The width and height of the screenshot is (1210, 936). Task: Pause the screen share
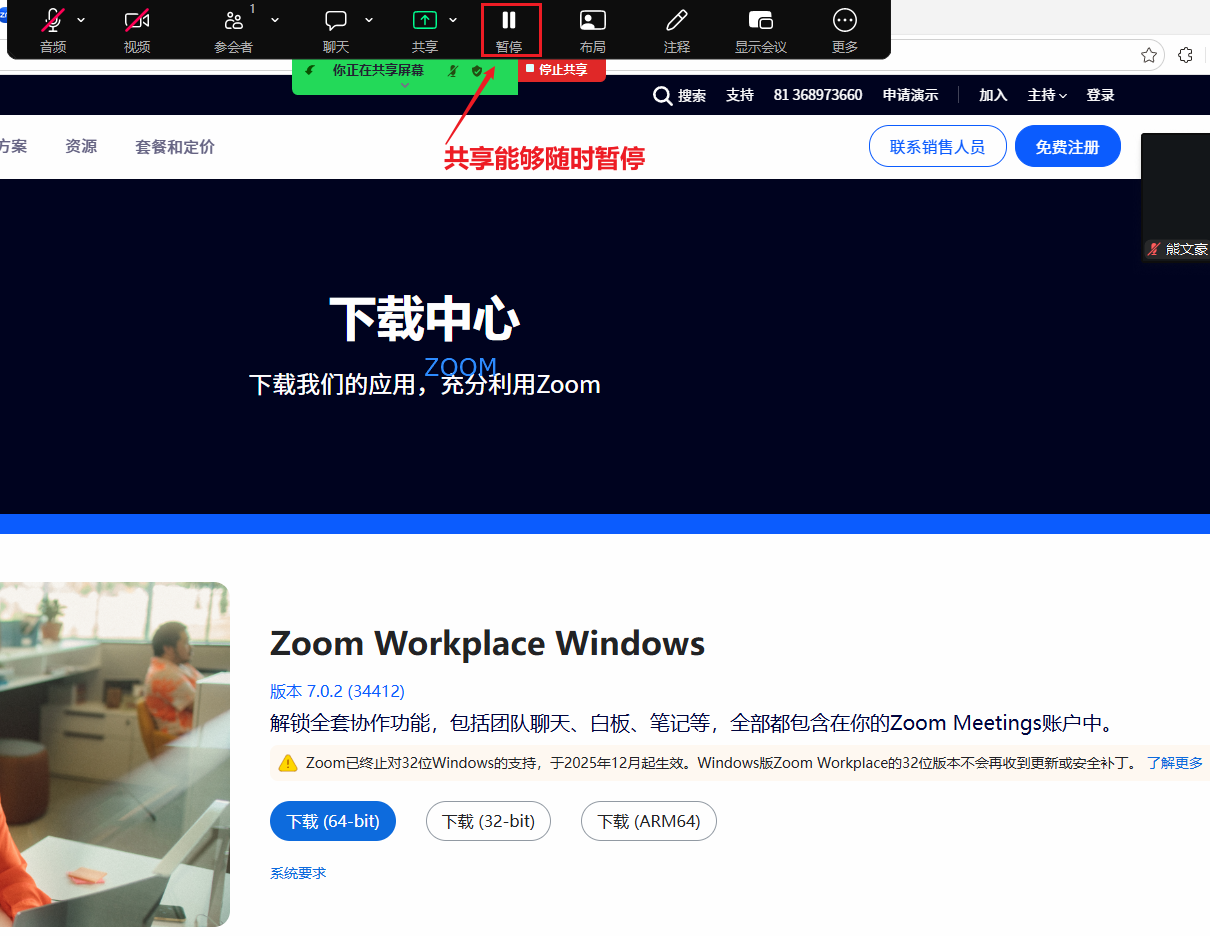[509, 30]
